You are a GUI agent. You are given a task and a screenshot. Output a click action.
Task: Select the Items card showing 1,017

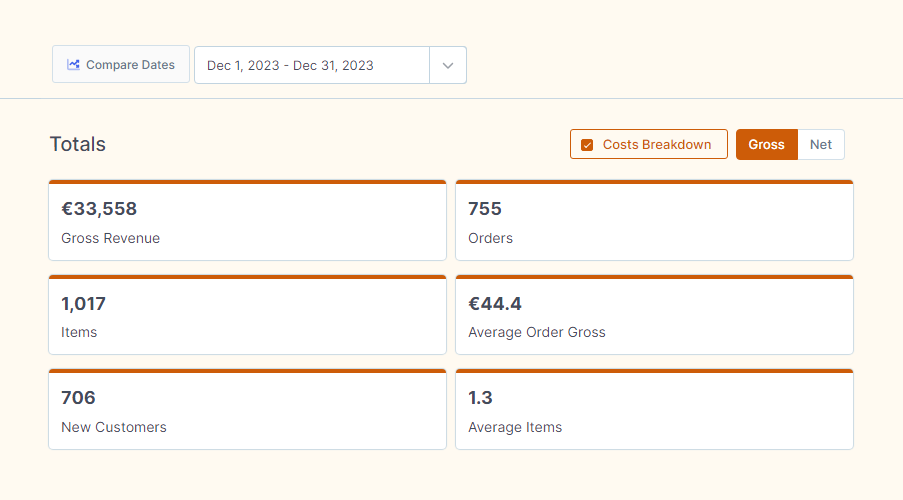click(x=248, y=315)
